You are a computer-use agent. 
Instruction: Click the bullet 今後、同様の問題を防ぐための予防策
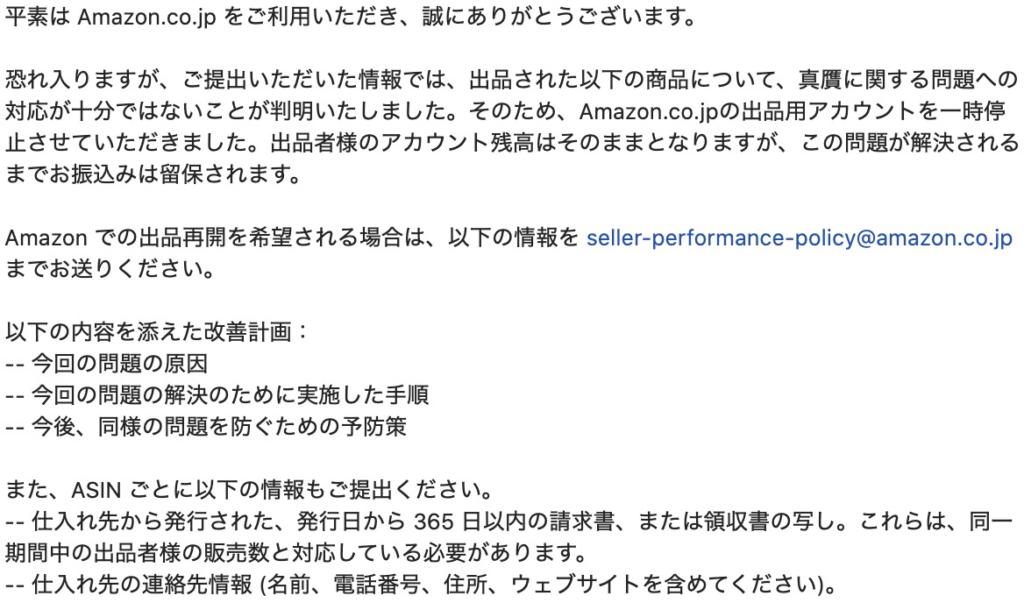(206, 426)
